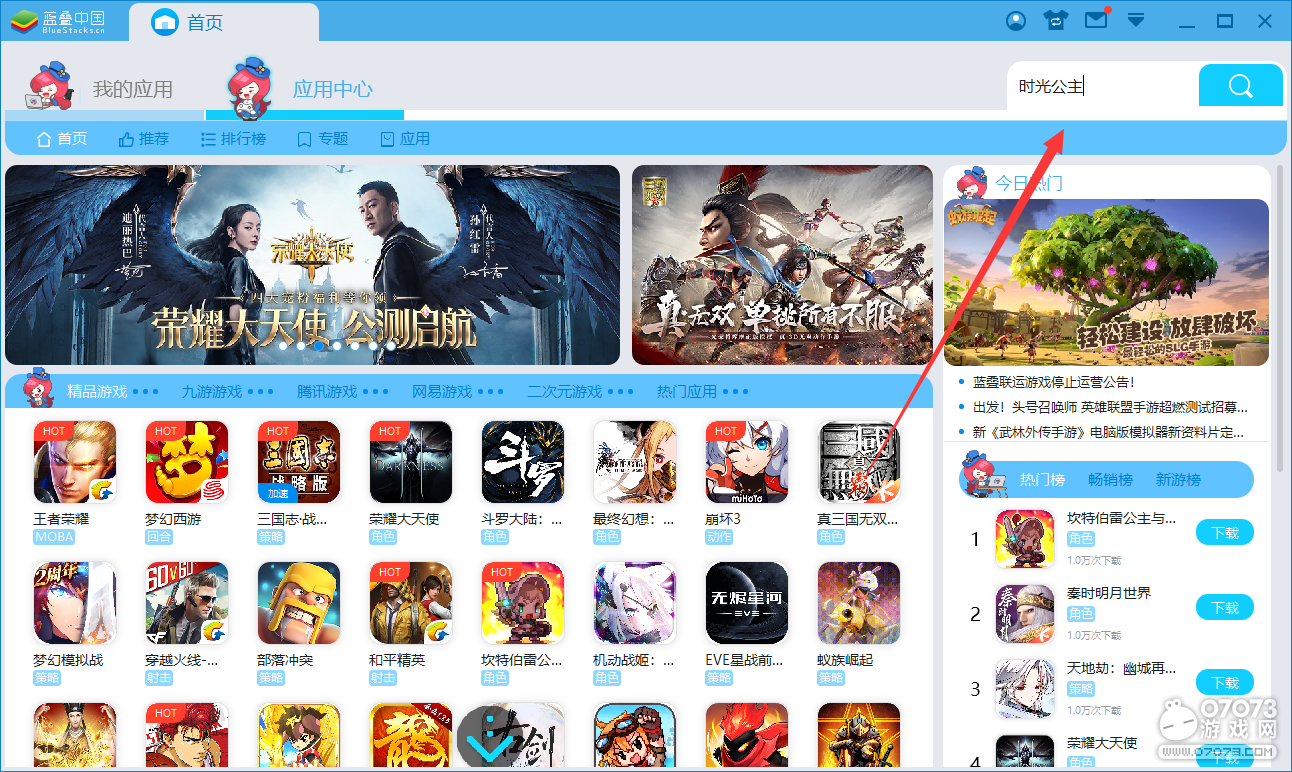Click the BlueStacks 蓝叠中国 logo

[58, 20]
